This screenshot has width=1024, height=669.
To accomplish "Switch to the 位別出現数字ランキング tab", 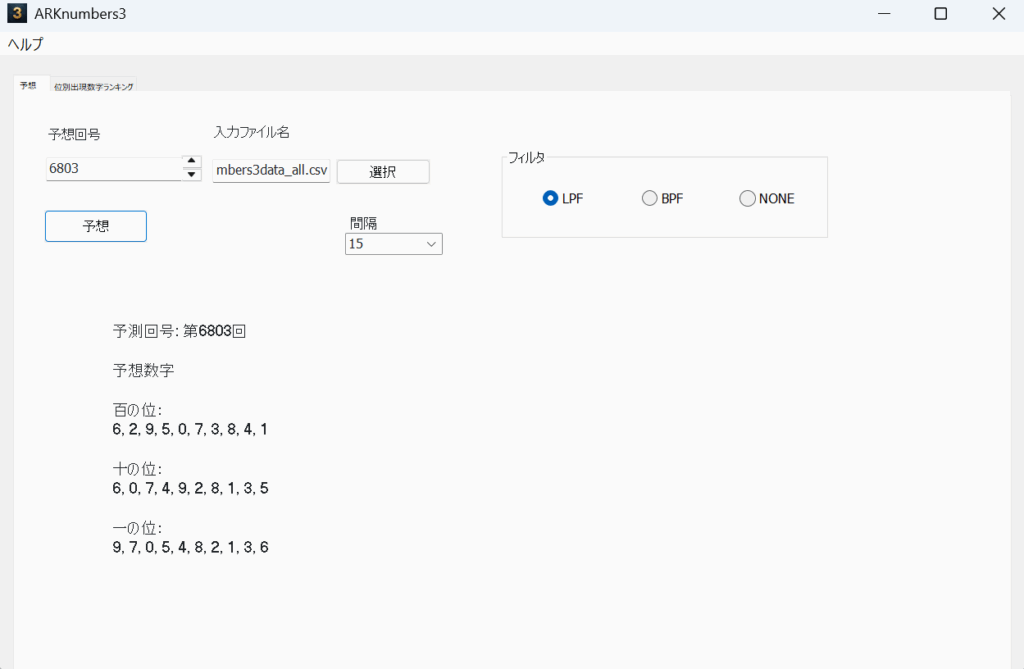I will (x=94, y=87).
